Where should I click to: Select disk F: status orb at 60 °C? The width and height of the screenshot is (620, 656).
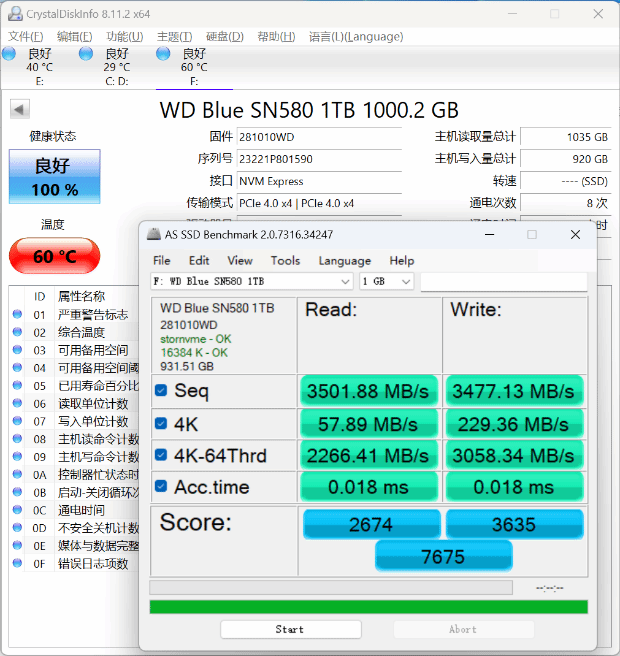(163, 54)
